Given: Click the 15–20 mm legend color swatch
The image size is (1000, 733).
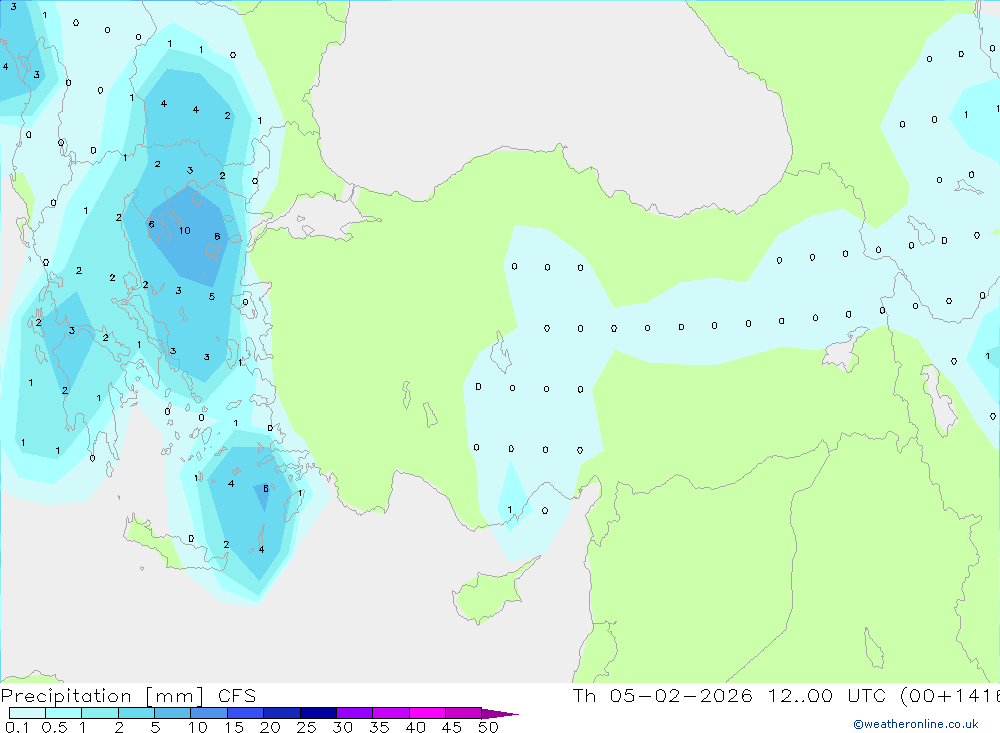Looking at the screenshot, I should [x=245, y=713].
